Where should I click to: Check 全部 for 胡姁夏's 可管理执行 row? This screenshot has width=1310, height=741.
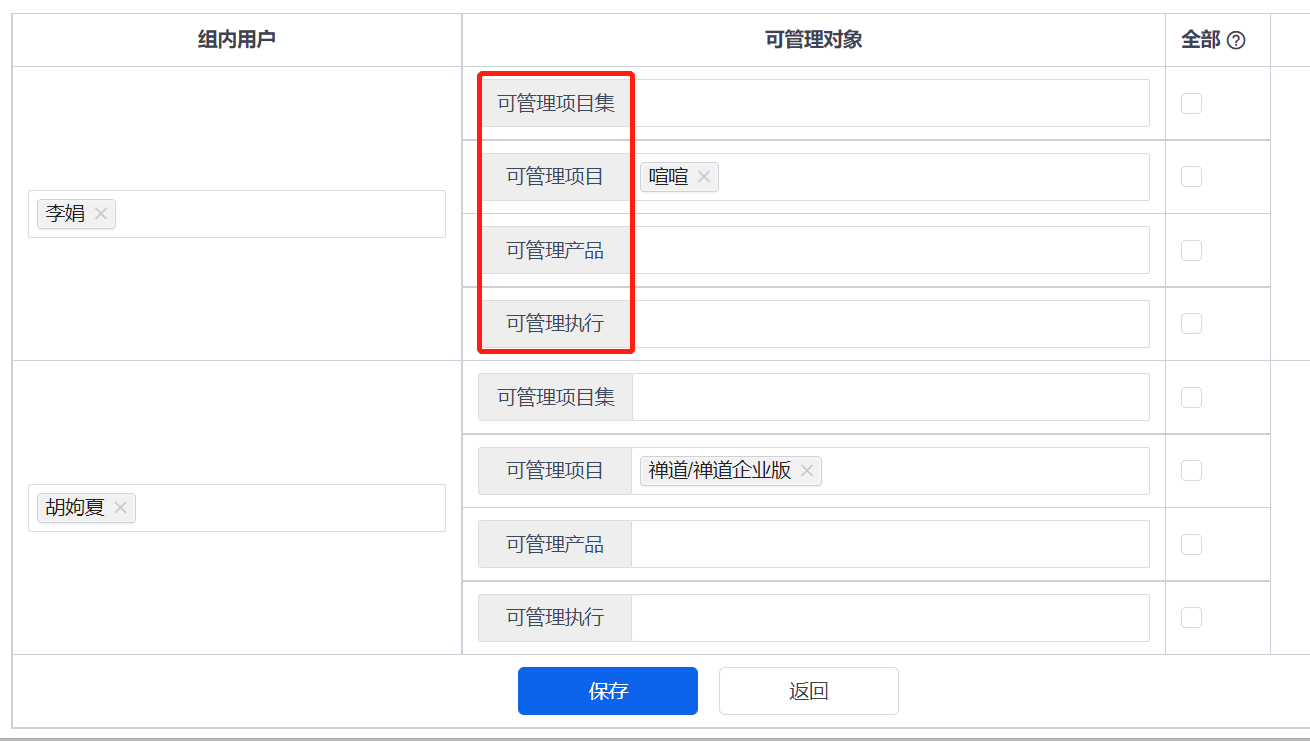(1191, 618)
